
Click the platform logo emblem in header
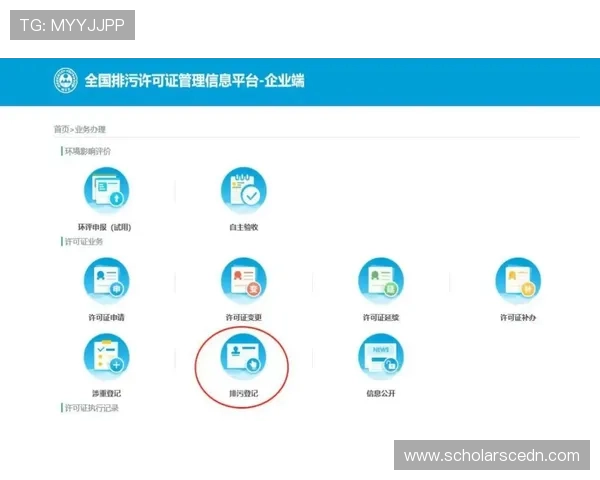click(65, 80)
